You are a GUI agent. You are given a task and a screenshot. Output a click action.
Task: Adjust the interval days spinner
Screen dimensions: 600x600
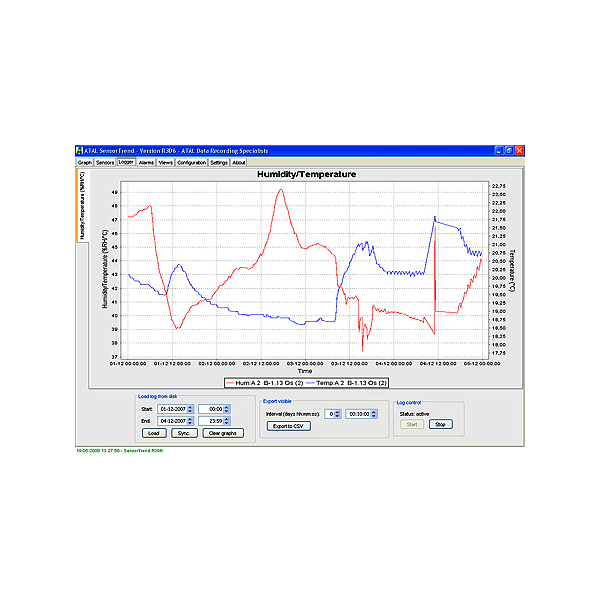coord(339,414)
